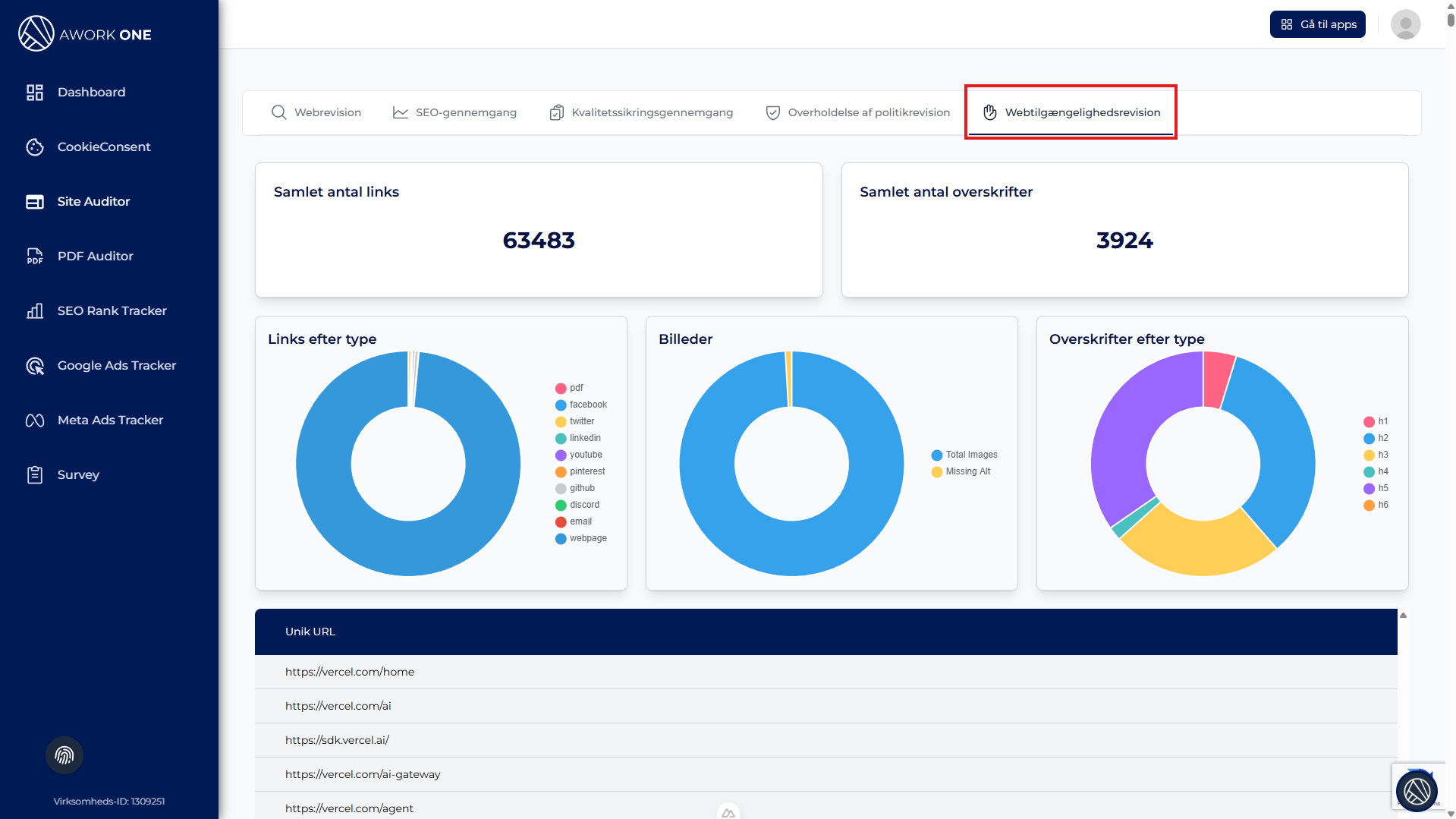Open the user profile avatar
Screen dimensions: 1456x819
click(1405, 24)
